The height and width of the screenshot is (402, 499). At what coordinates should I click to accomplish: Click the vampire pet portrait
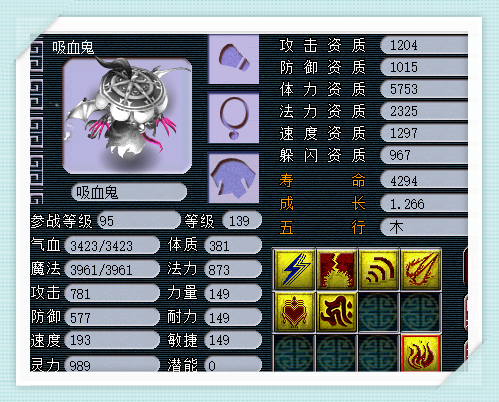[127, 116]
